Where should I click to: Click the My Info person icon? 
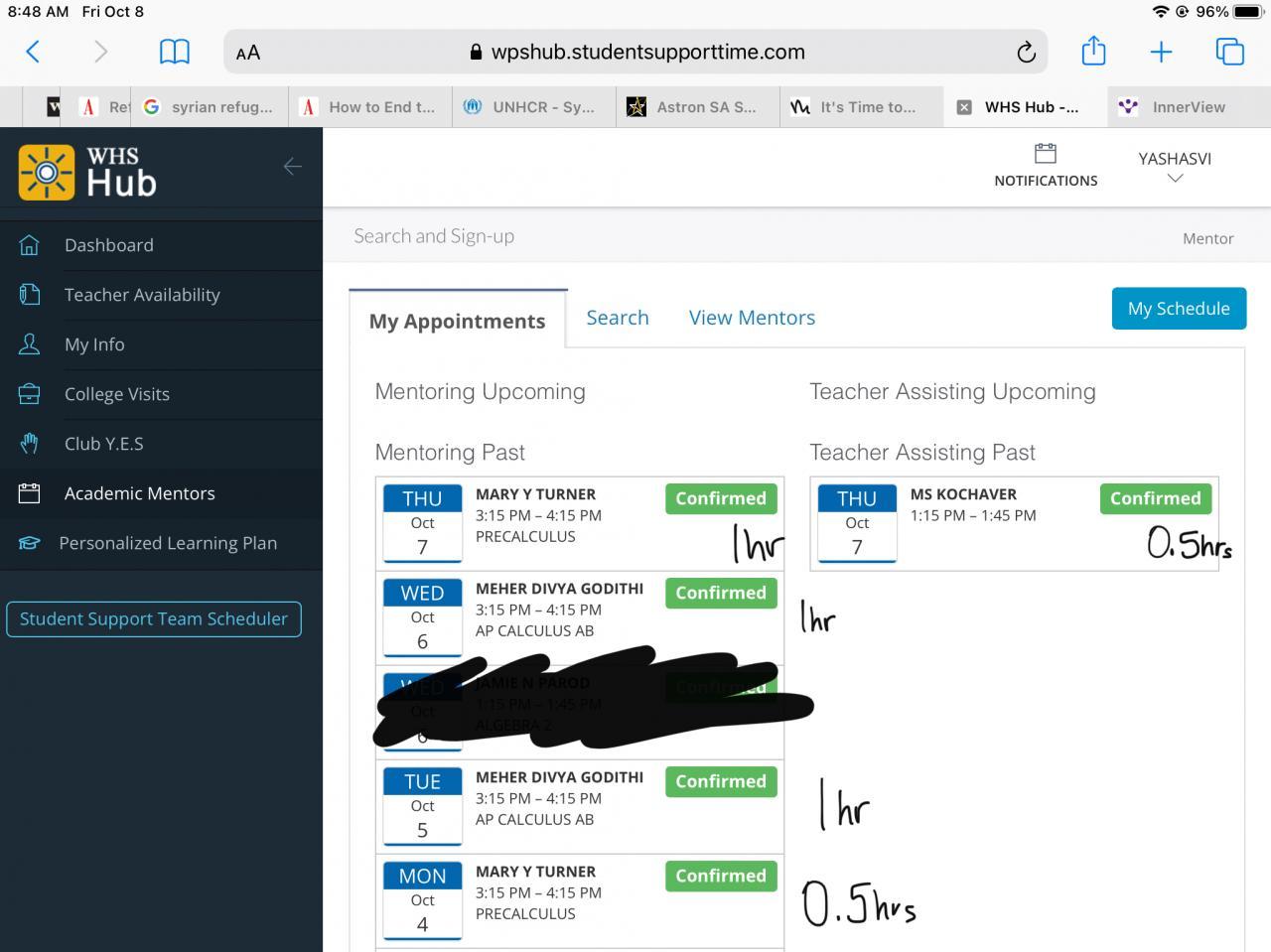(30, 344)
